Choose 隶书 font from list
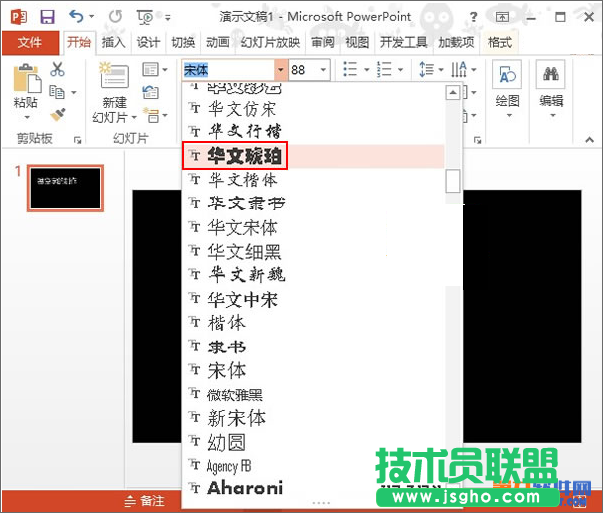The image size is (603, 513). tap(313, 346)
